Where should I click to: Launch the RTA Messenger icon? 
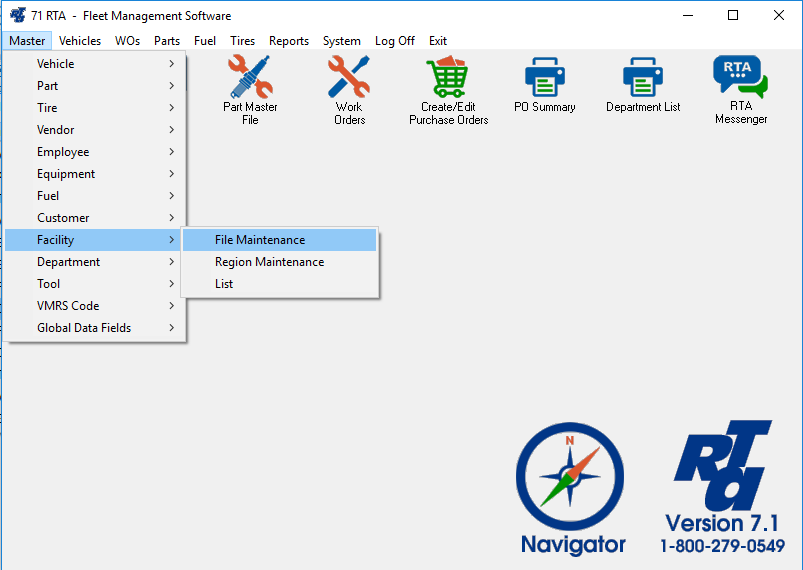point(740,78)
